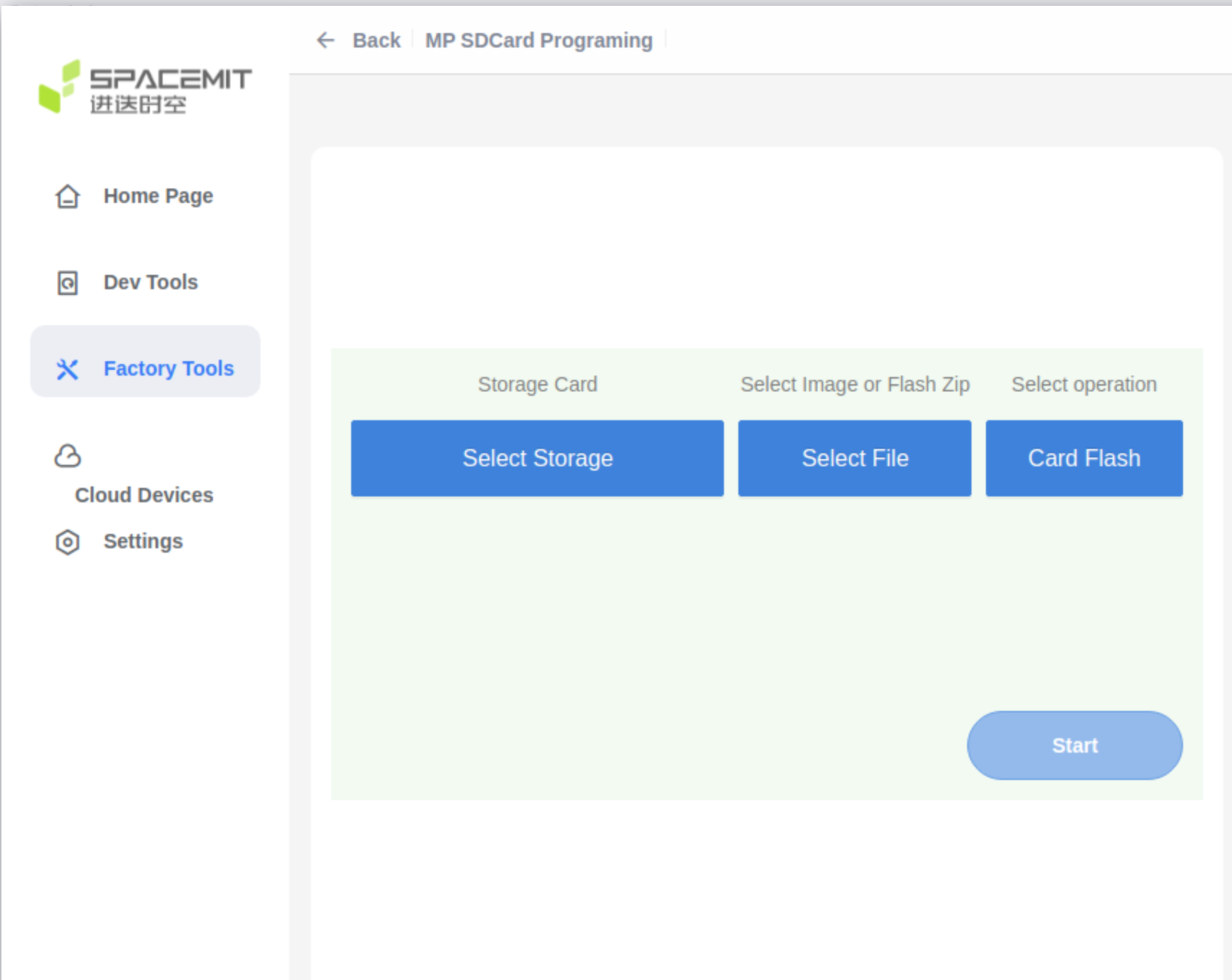Click the Select Storage button
The width and height of the screenshot is (1232, 980).
point(537,458)
